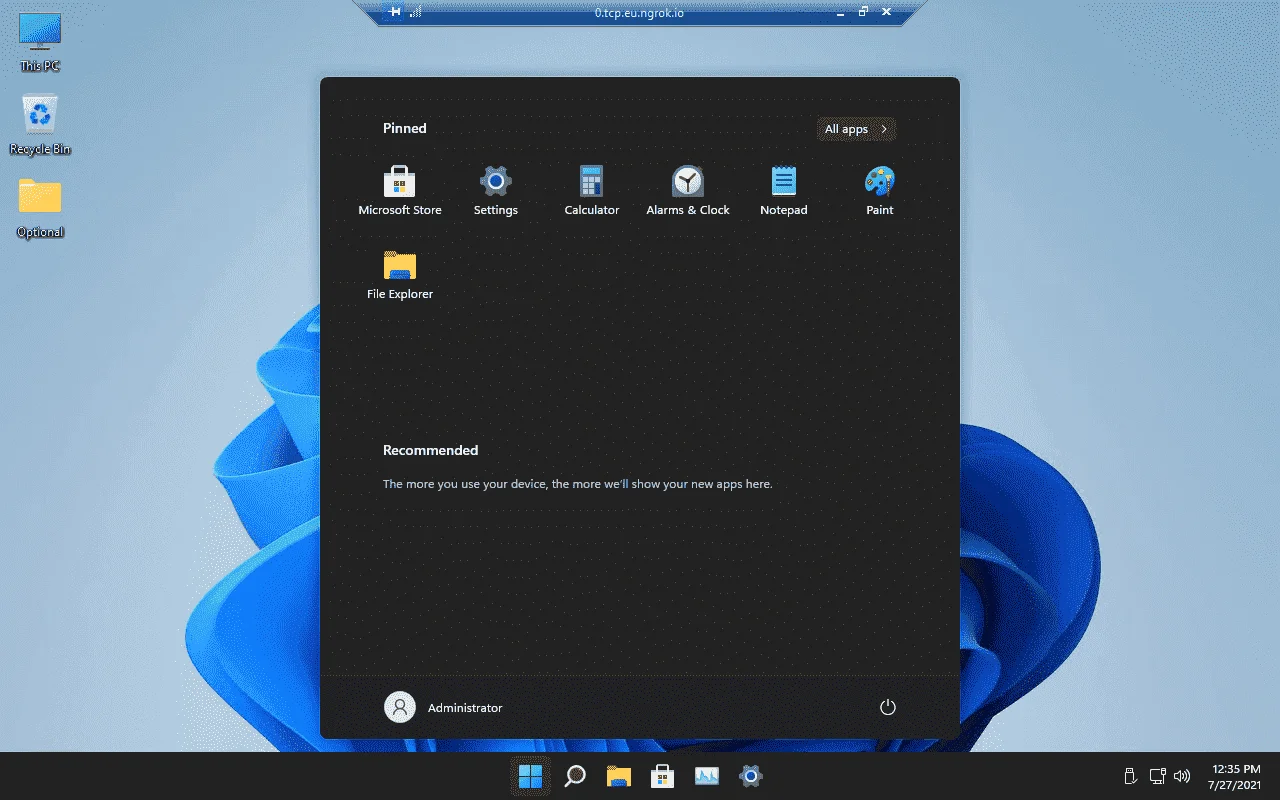Select the This PC desktop icon

point(40,42)
